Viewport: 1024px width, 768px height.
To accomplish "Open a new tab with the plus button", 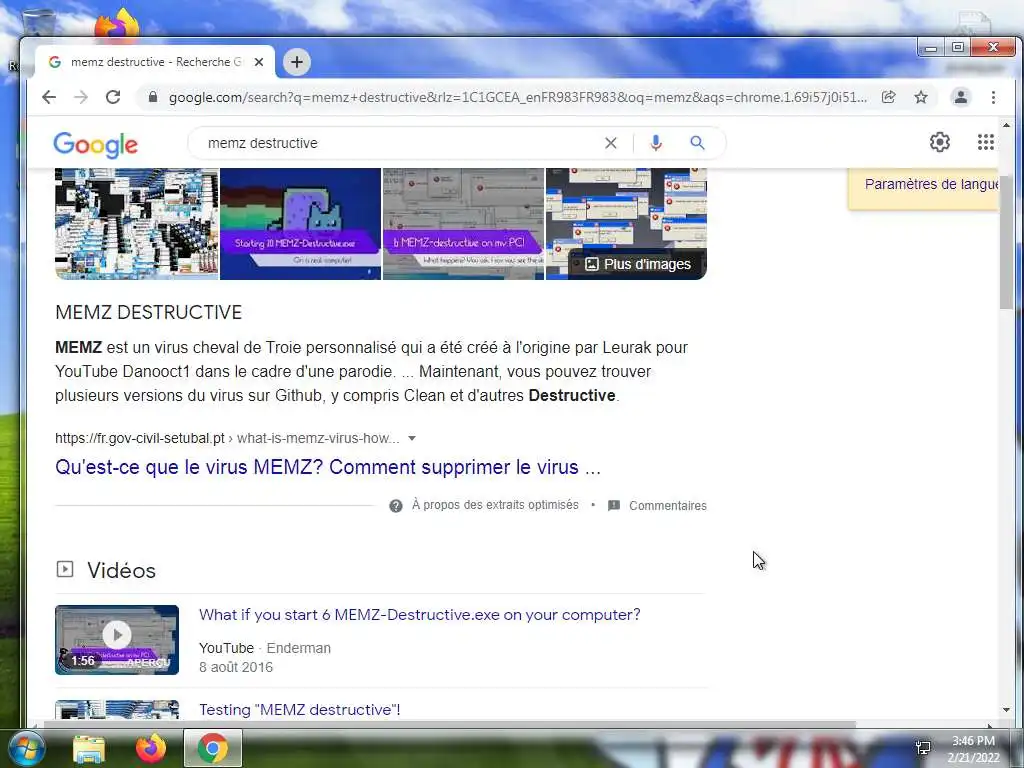I will (296, 62).
